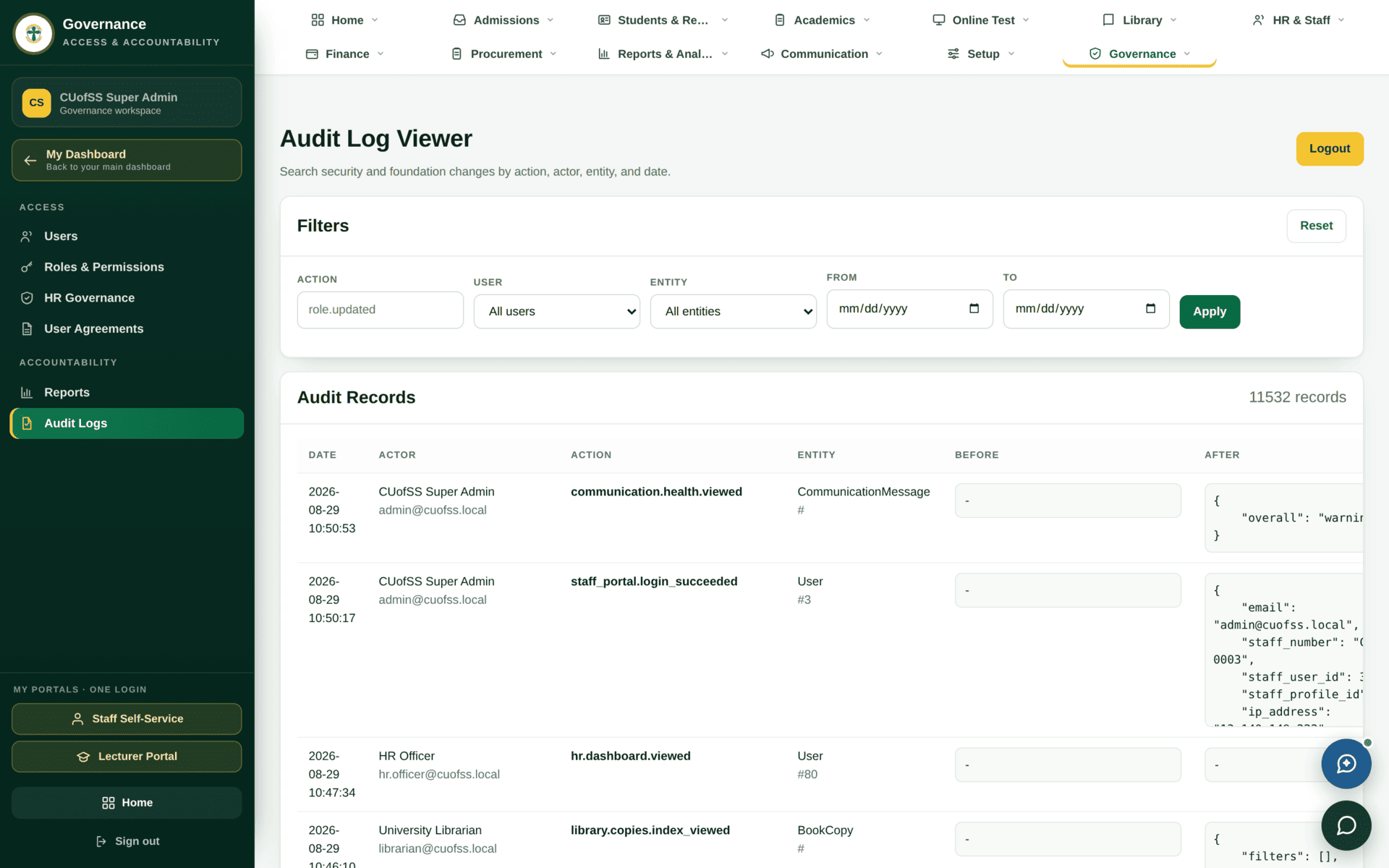
Task: Click the shield icon beside HR Governance
Action: click(x=27, y=298)
